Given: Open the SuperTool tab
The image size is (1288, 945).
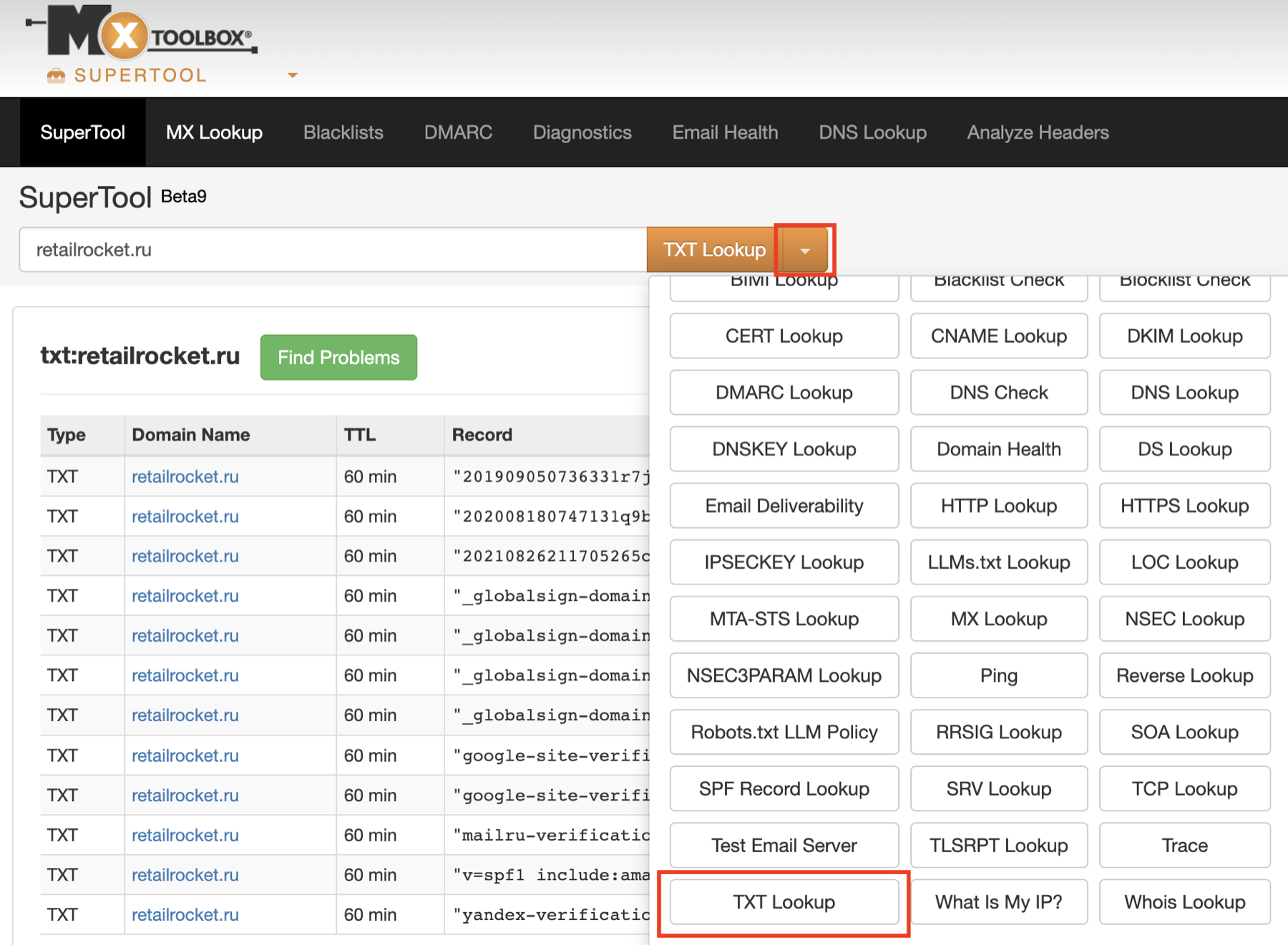Looking at the screenshot, I should click(82, 132).
